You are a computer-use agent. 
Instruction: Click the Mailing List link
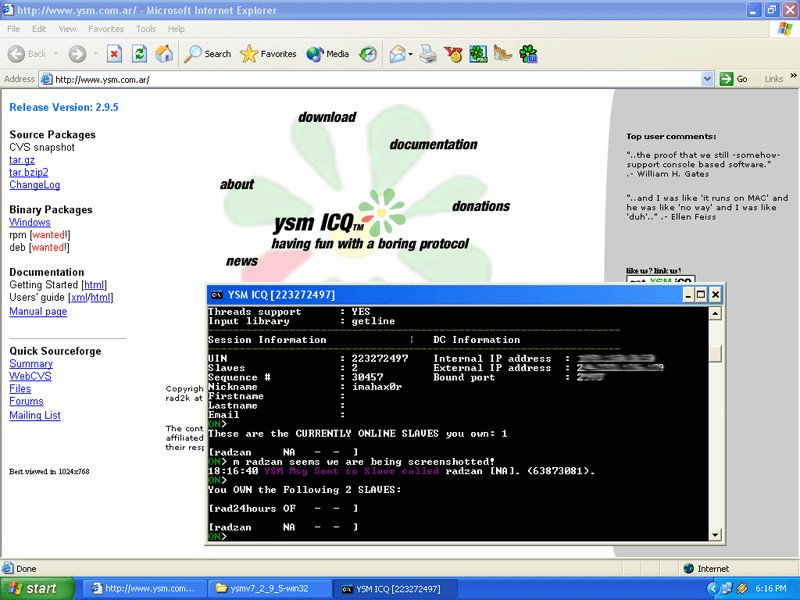tap(35, 415)
